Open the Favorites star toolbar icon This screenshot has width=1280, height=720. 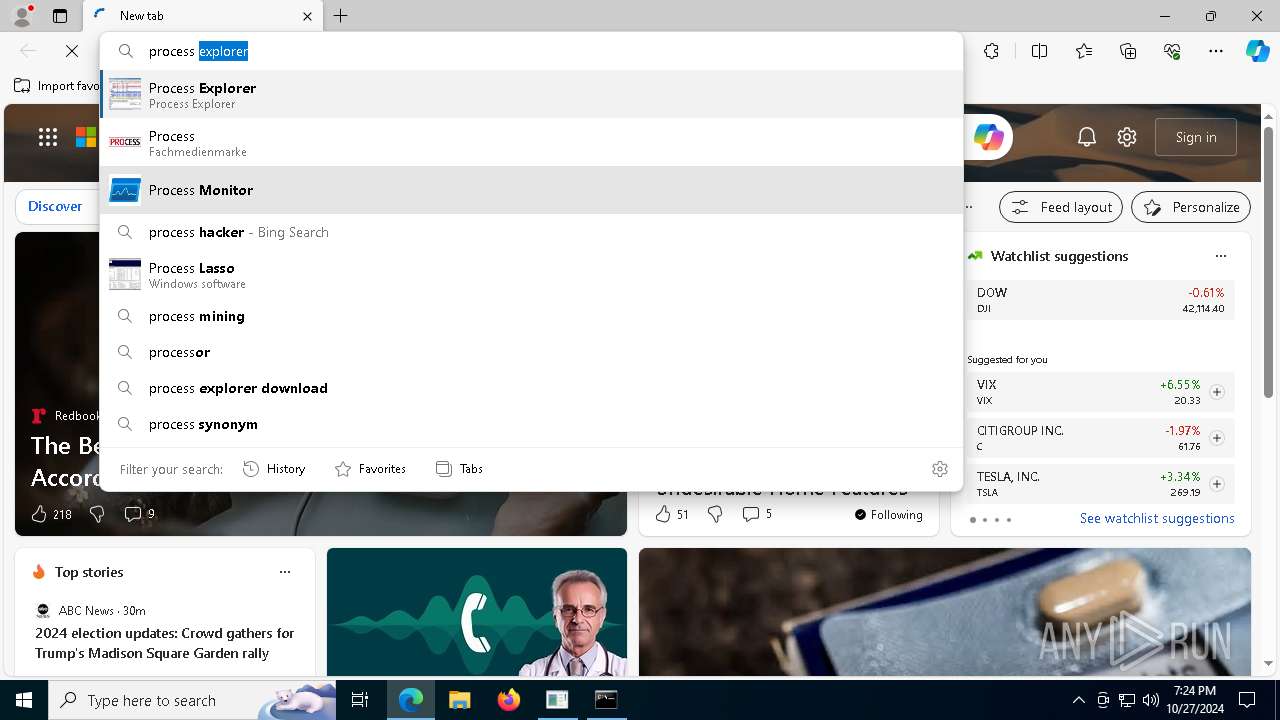1084,51
